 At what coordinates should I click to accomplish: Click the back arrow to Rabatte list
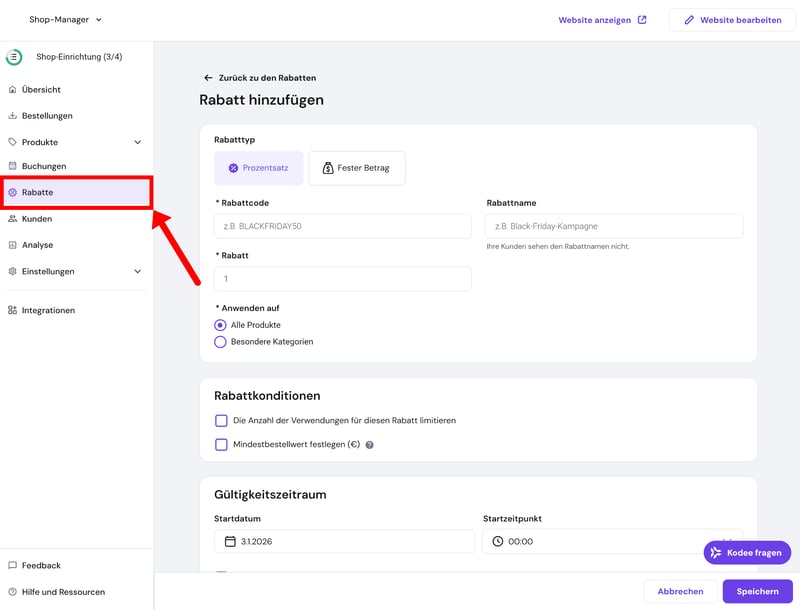point(208,78)
